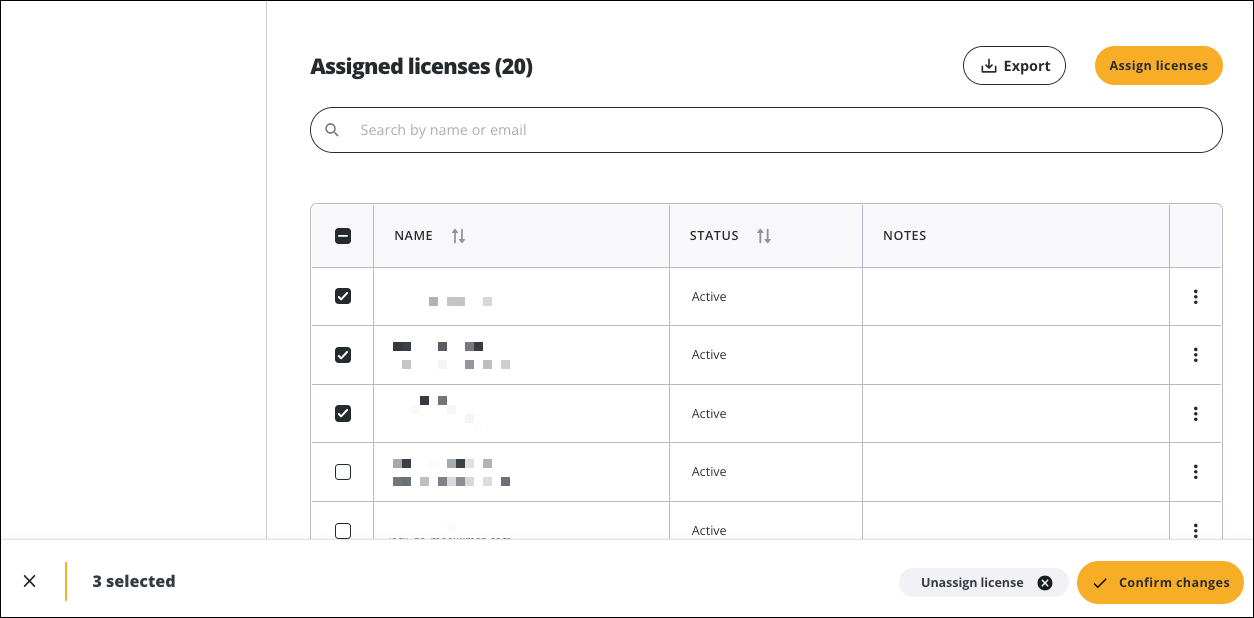
Task: Open three-dot menu for second row
Action: coord(1195,355)
